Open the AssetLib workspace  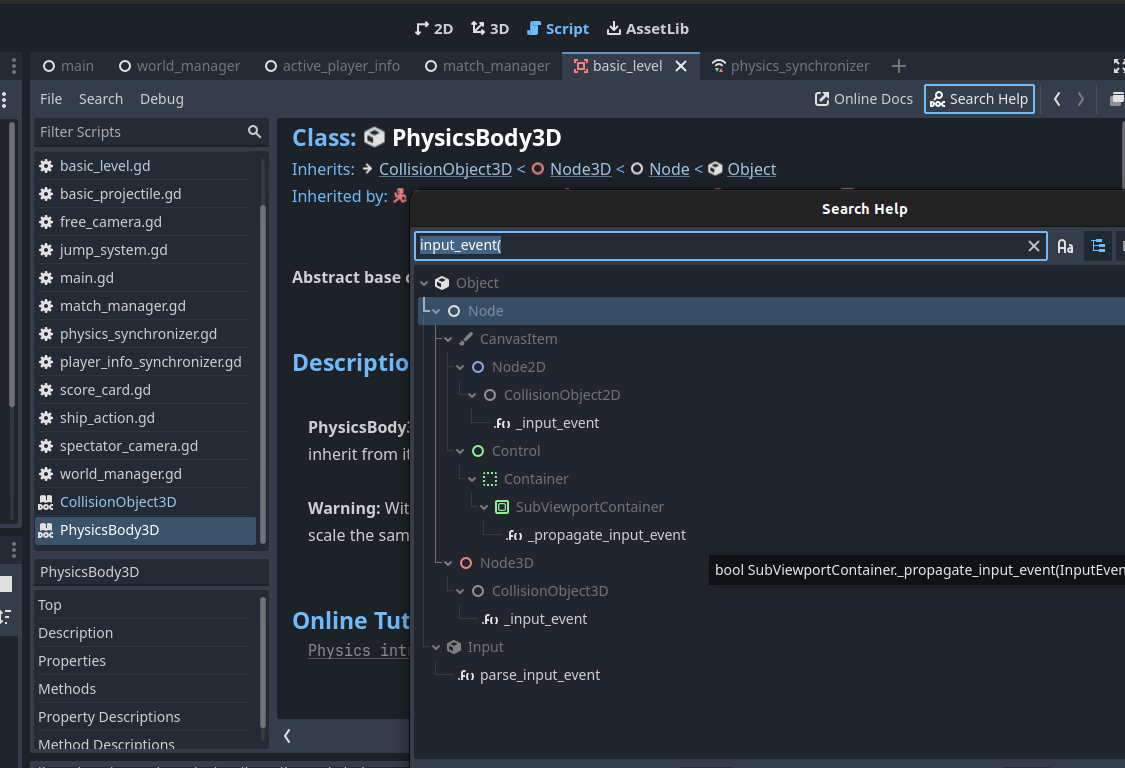click(x=648, y=29)
